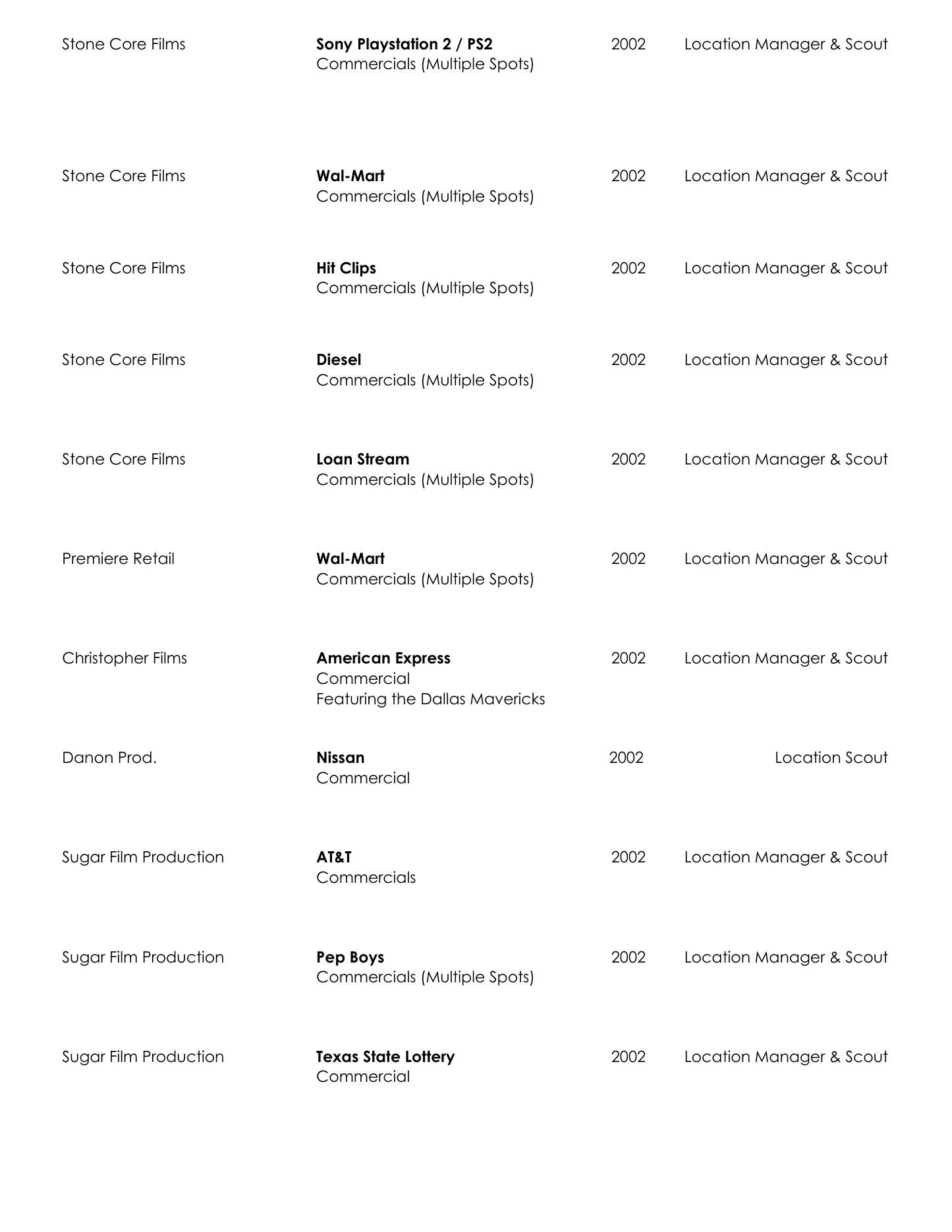Click the 2002 year next to AT&T
Screen dimensions: 952x1232
628,857
